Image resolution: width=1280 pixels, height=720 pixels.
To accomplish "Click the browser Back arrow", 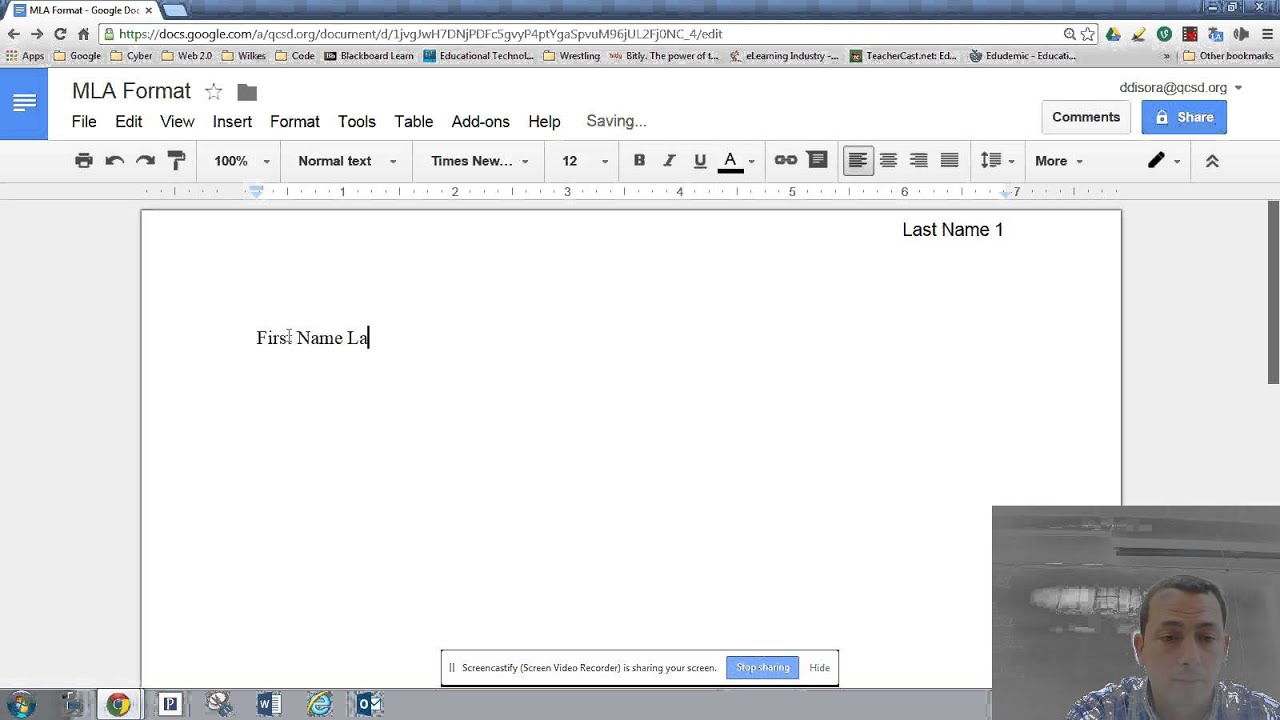I will click(x=14, y=34).
